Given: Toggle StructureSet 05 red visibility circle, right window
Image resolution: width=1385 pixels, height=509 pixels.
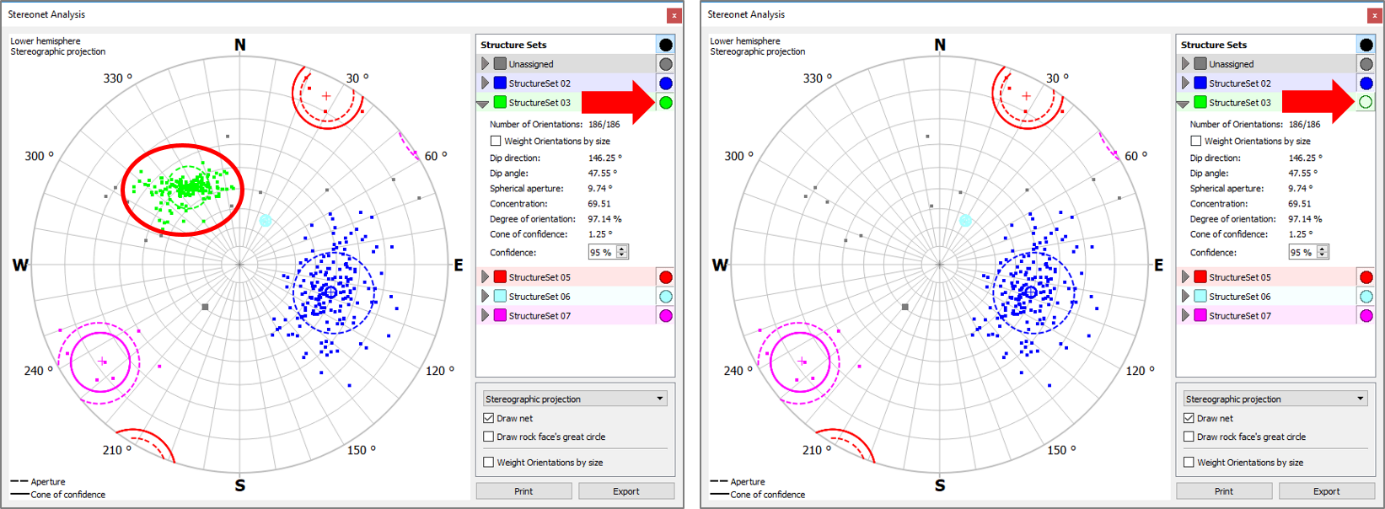Looking at the screenshot, I should tap(1366, 277).
